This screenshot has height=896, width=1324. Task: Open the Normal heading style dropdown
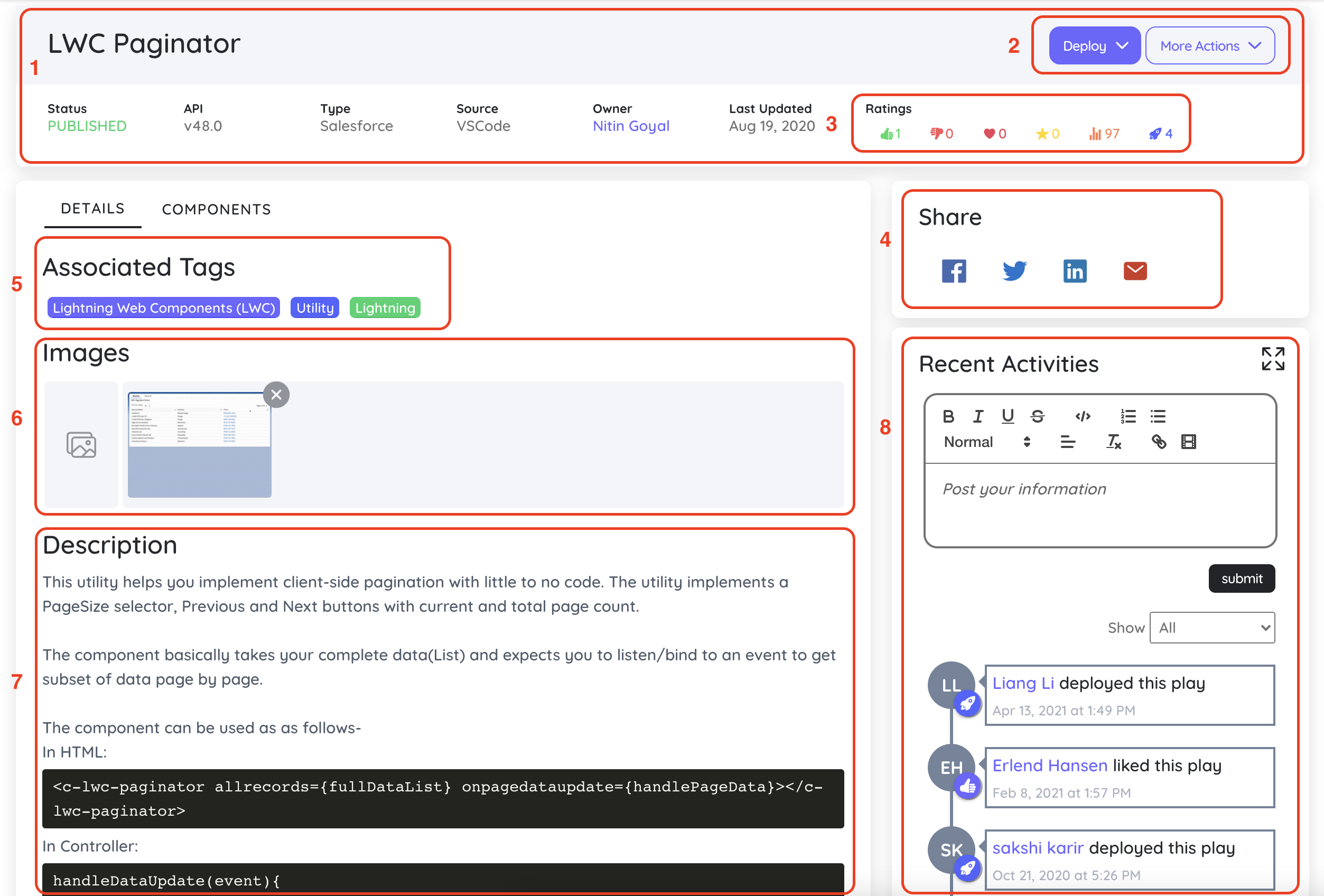tap(987, 442)
